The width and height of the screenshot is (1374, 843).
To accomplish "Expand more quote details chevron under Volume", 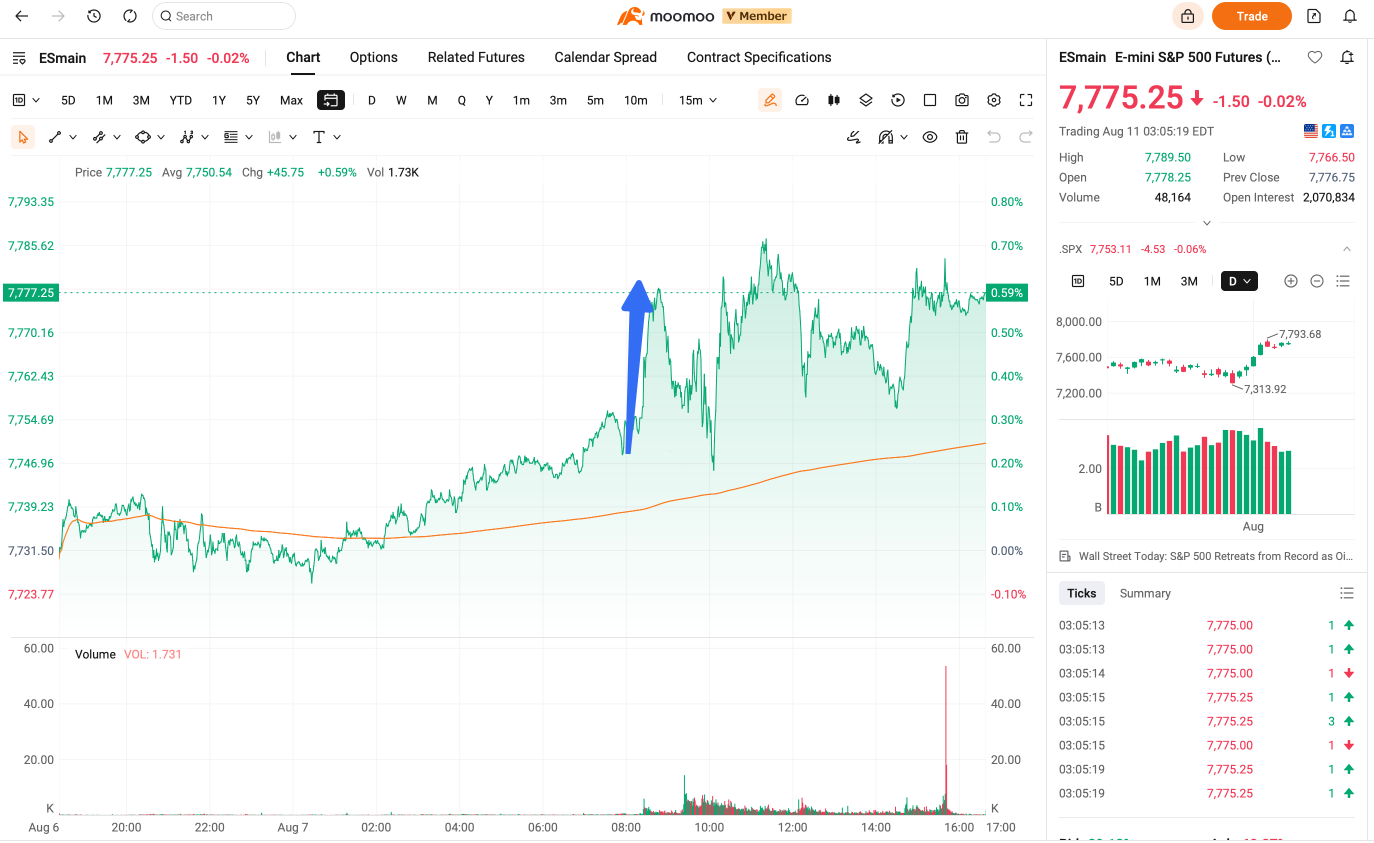I will tap(1207, 223).
